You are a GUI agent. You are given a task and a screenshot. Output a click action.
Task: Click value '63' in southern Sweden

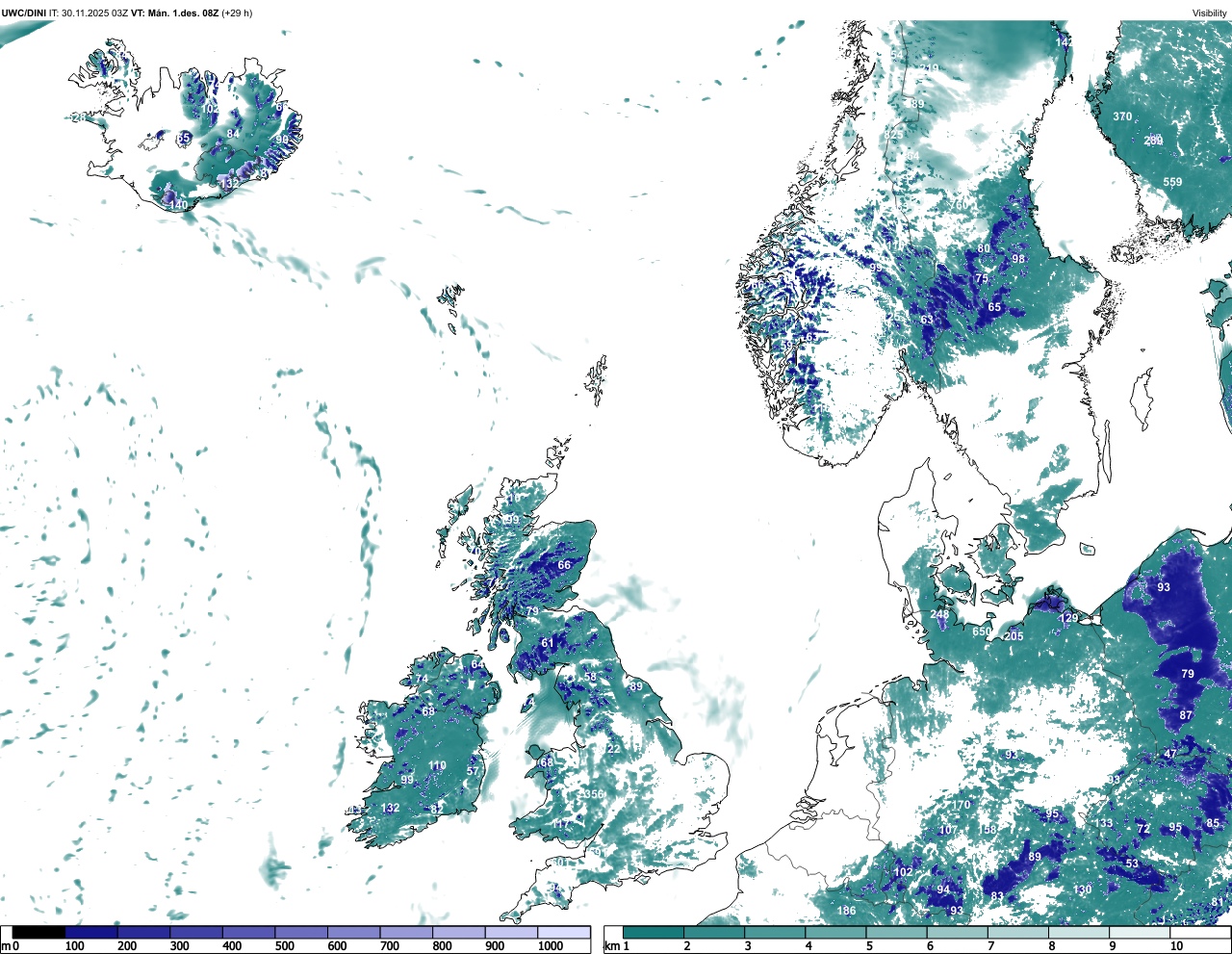pos(927,320)
